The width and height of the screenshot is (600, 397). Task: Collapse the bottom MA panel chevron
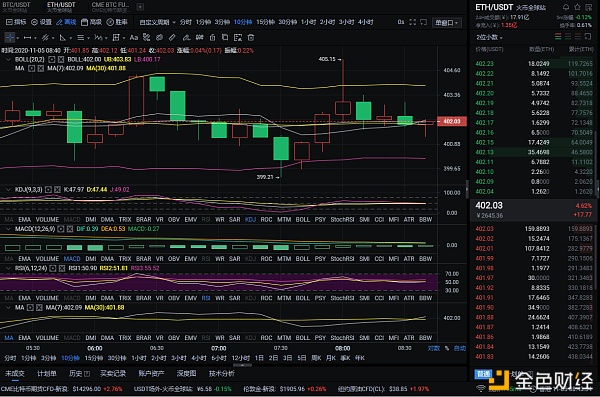pyautogui.click(x=8, y=308)
